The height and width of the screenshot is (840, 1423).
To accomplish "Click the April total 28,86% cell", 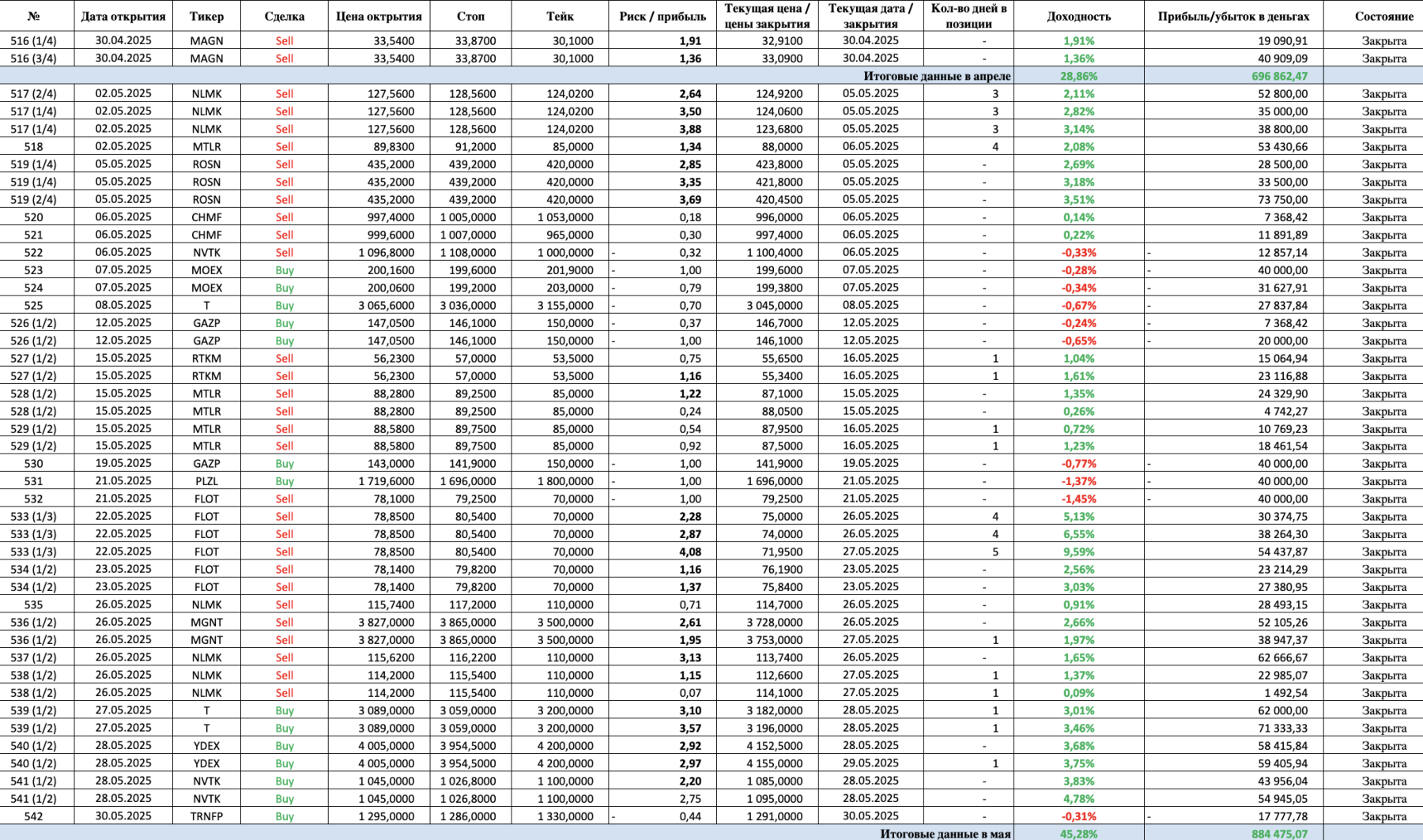I will coord(1078,76).
